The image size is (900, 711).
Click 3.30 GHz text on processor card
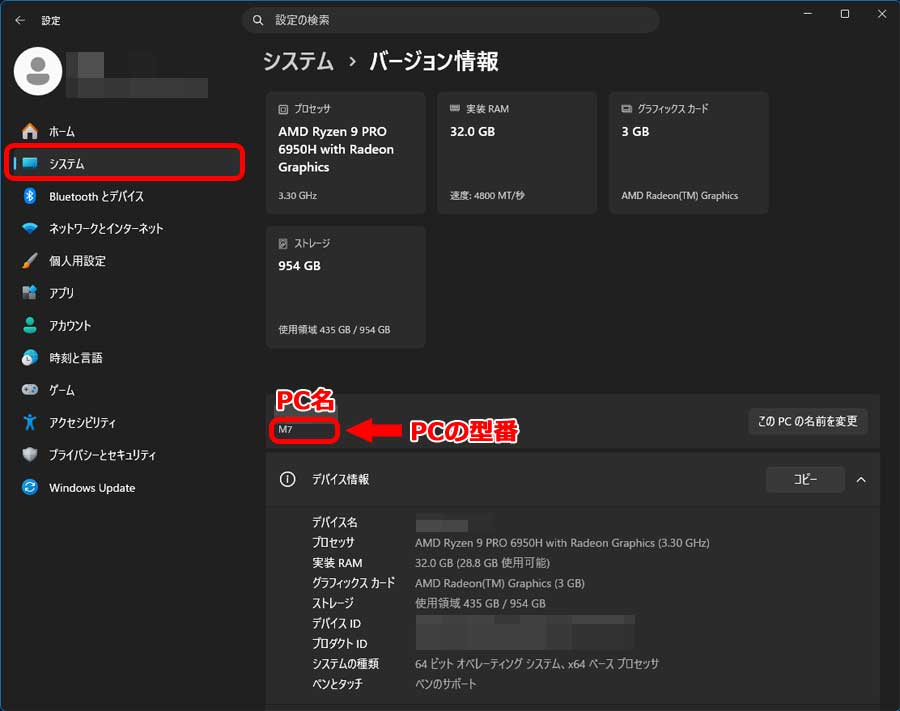[x=297, y=196]
